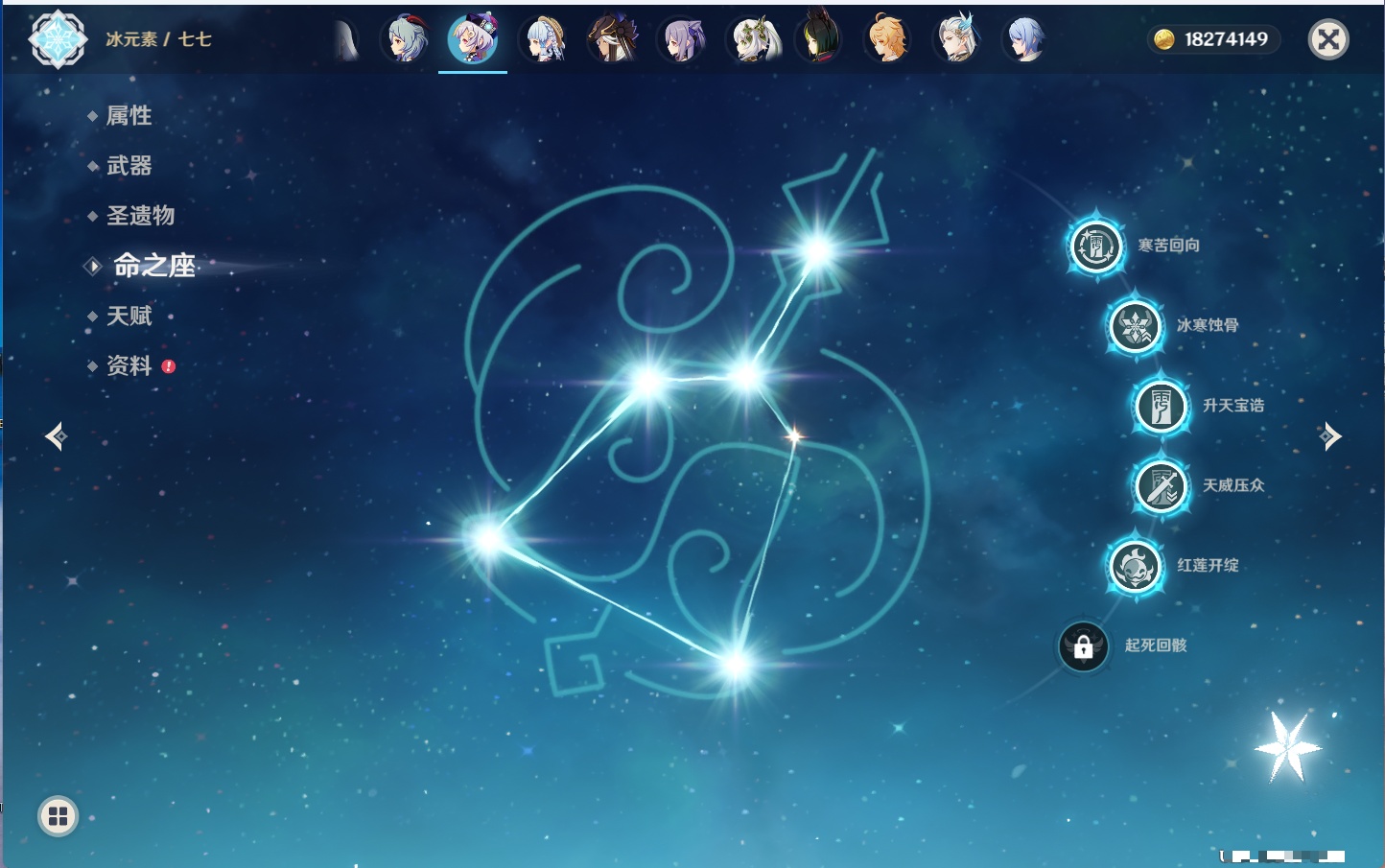Choose Keqing's purple-haired avatar
Image resolution: width=1385 pixels, height=868 pixels.
pyautogui.click(x=682, y=39)
